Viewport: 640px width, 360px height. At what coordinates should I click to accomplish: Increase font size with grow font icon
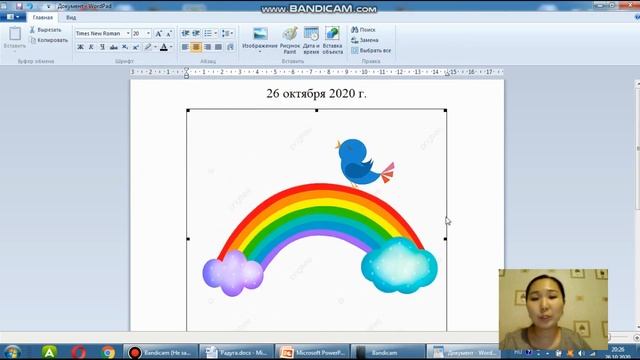coord(159,33)
